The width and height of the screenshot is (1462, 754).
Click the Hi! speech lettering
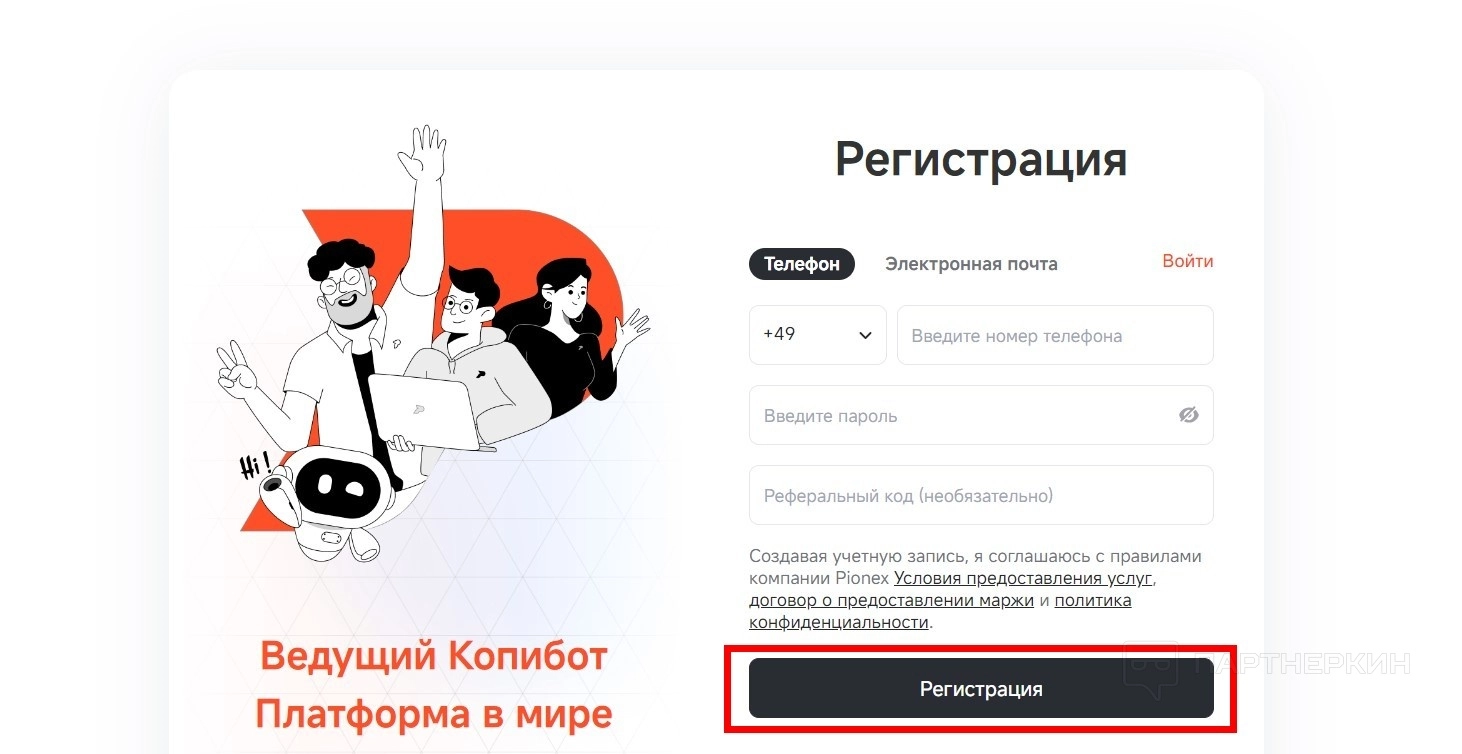[x=256, y=466]
